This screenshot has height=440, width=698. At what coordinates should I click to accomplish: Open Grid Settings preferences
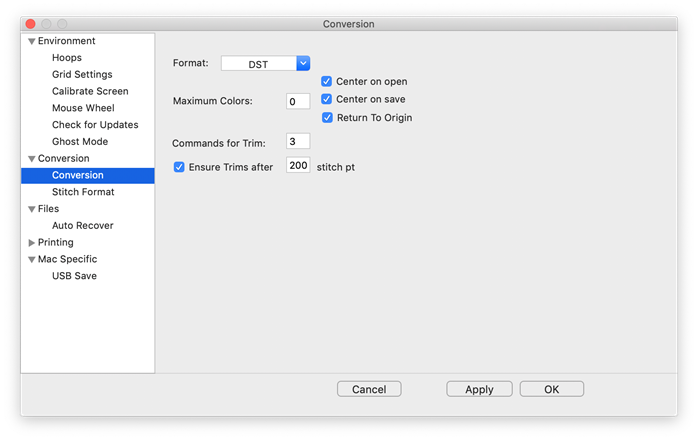coord(82,75)
